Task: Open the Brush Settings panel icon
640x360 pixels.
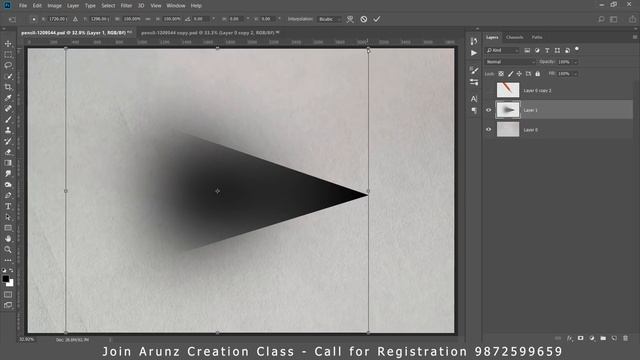Action: tap(473, 70)
